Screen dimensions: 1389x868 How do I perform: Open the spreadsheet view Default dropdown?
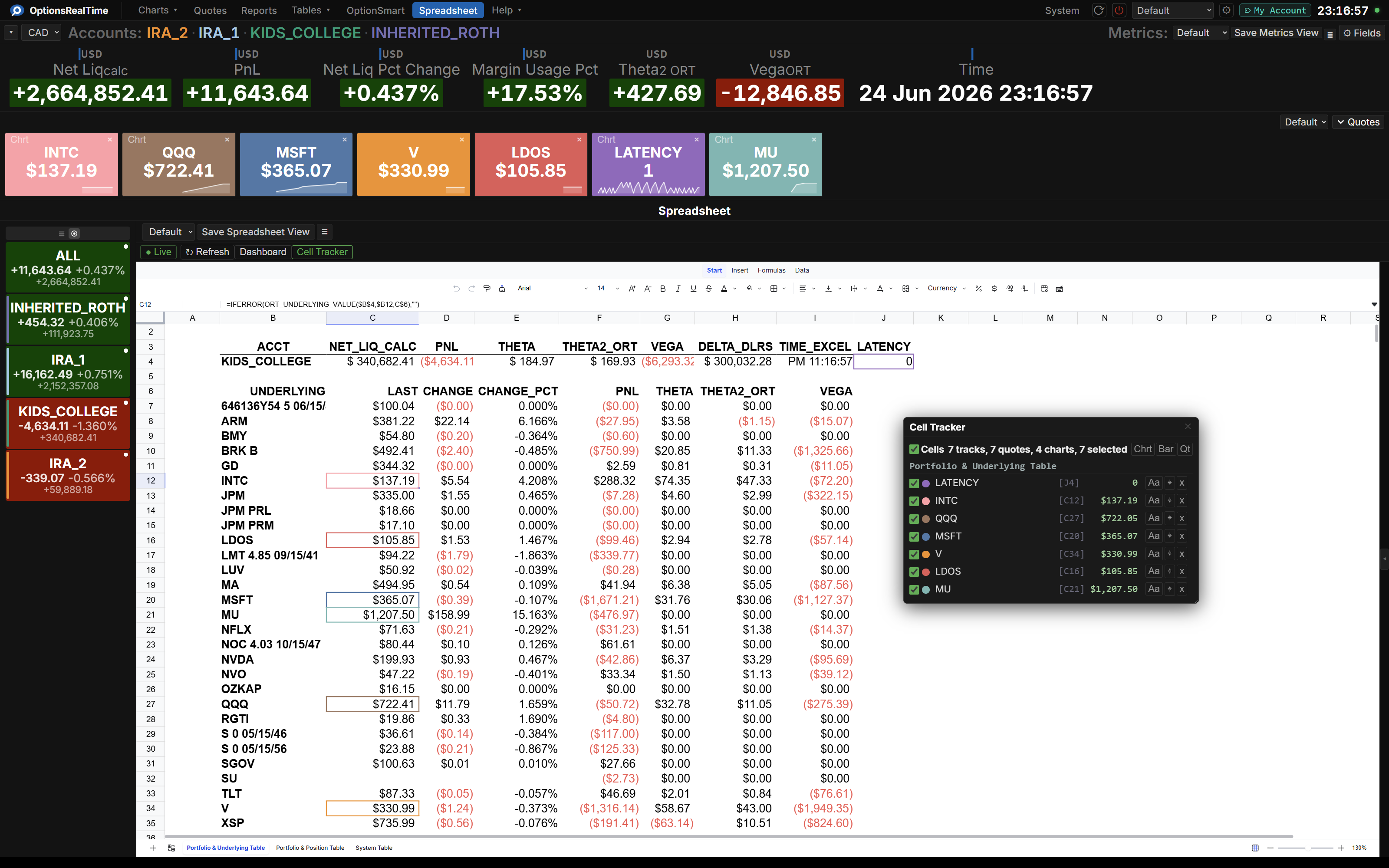169,232
